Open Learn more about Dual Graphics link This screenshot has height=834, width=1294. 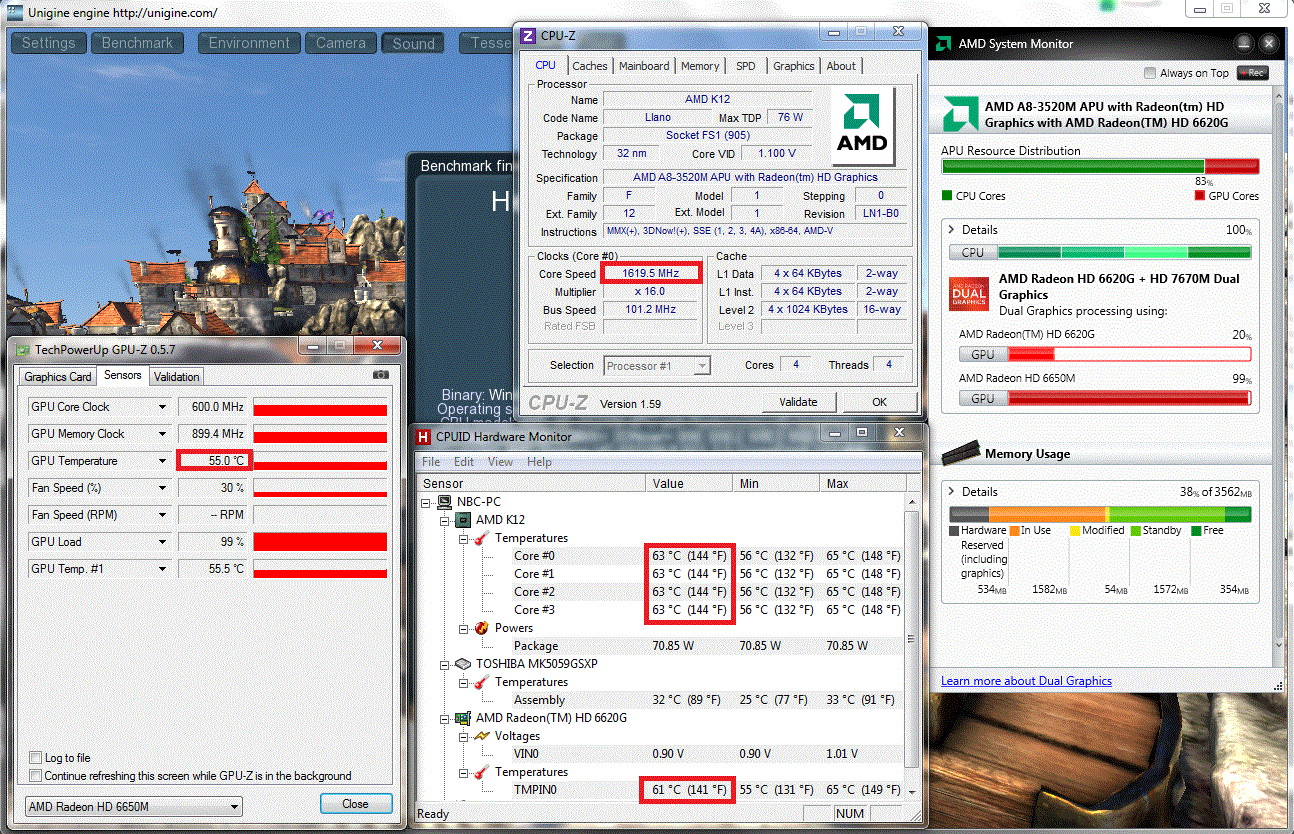coord(1026,681)
